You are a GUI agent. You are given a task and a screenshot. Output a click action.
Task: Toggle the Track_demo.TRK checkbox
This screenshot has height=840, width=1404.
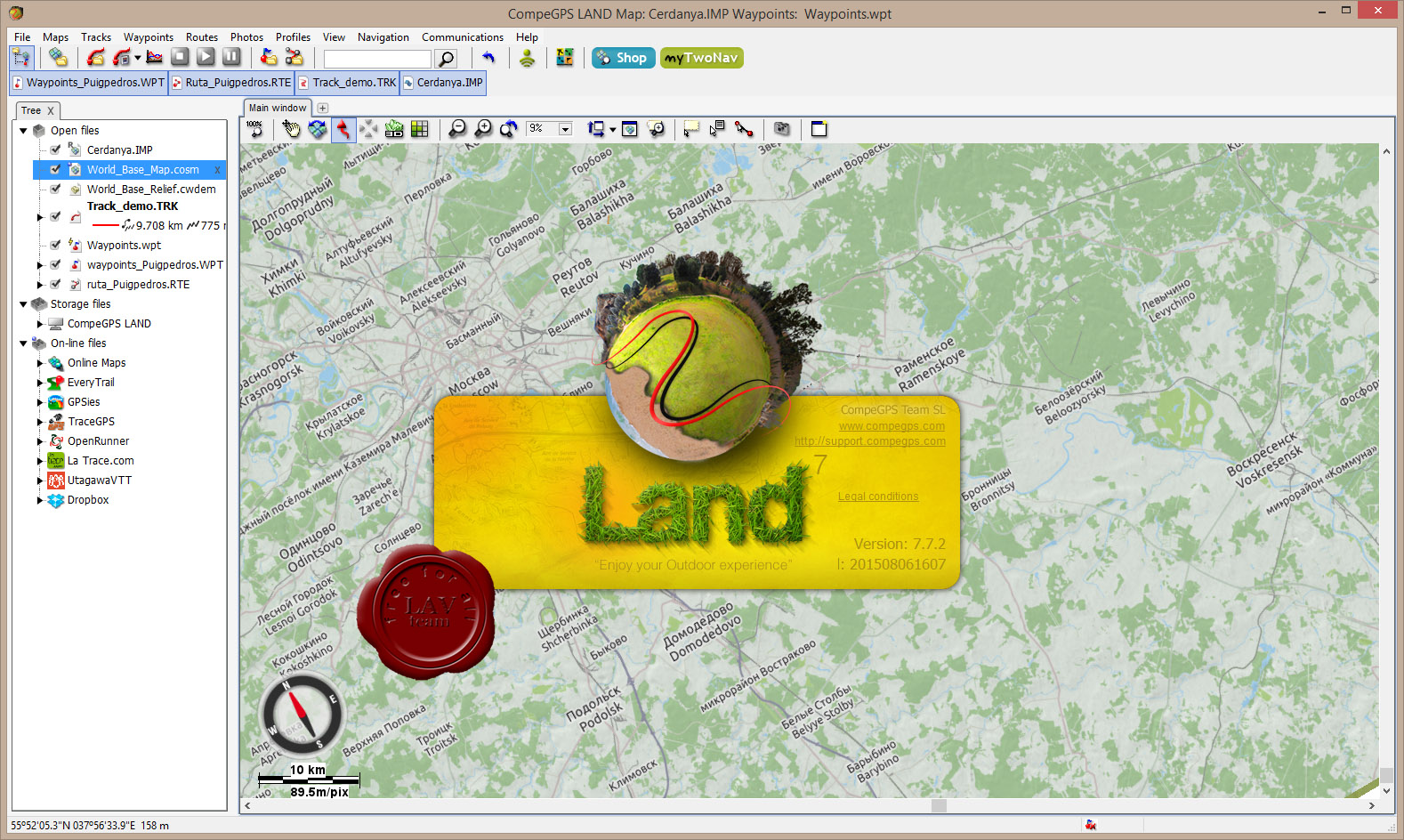[55, 216]
